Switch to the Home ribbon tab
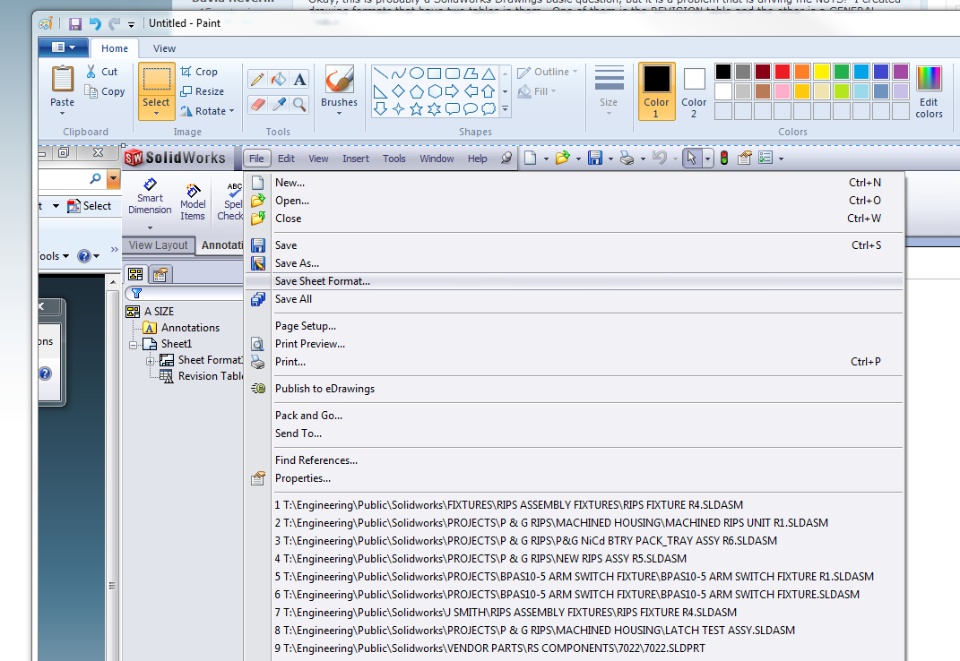Viewport: 960px width, 661px height. [x=114, y=48]
